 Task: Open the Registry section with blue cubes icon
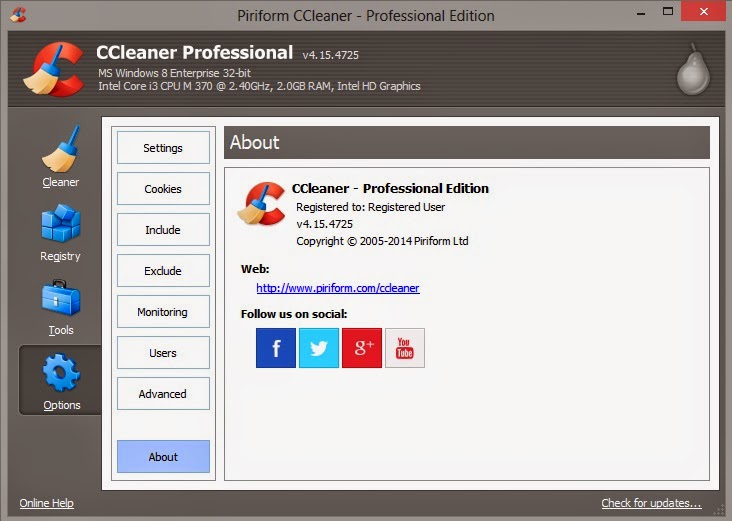coord(61,232)
